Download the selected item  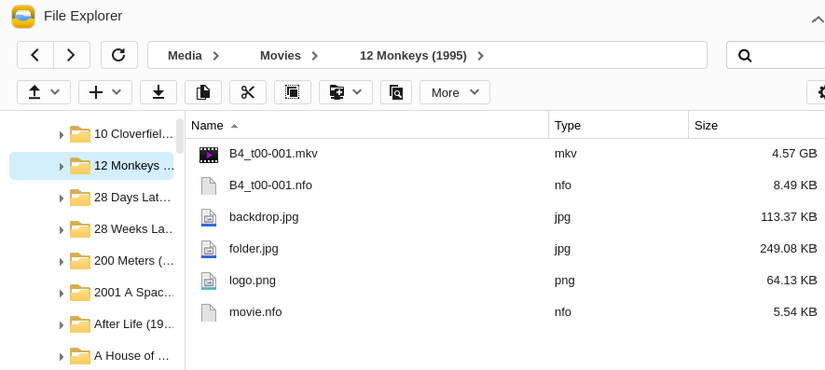click(158, 93)
